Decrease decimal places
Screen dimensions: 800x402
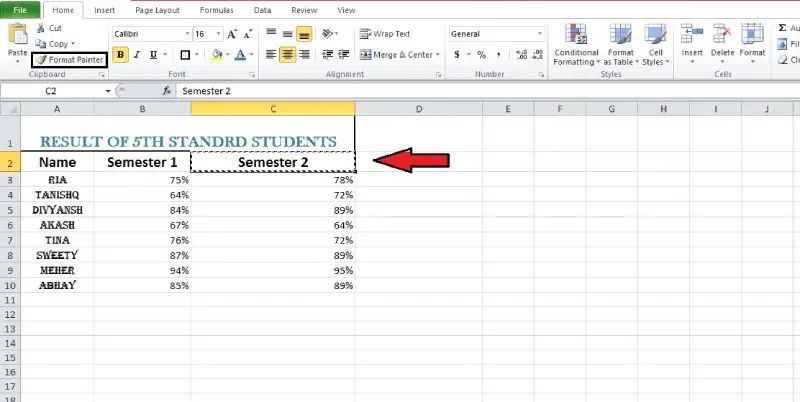point(537,55)
